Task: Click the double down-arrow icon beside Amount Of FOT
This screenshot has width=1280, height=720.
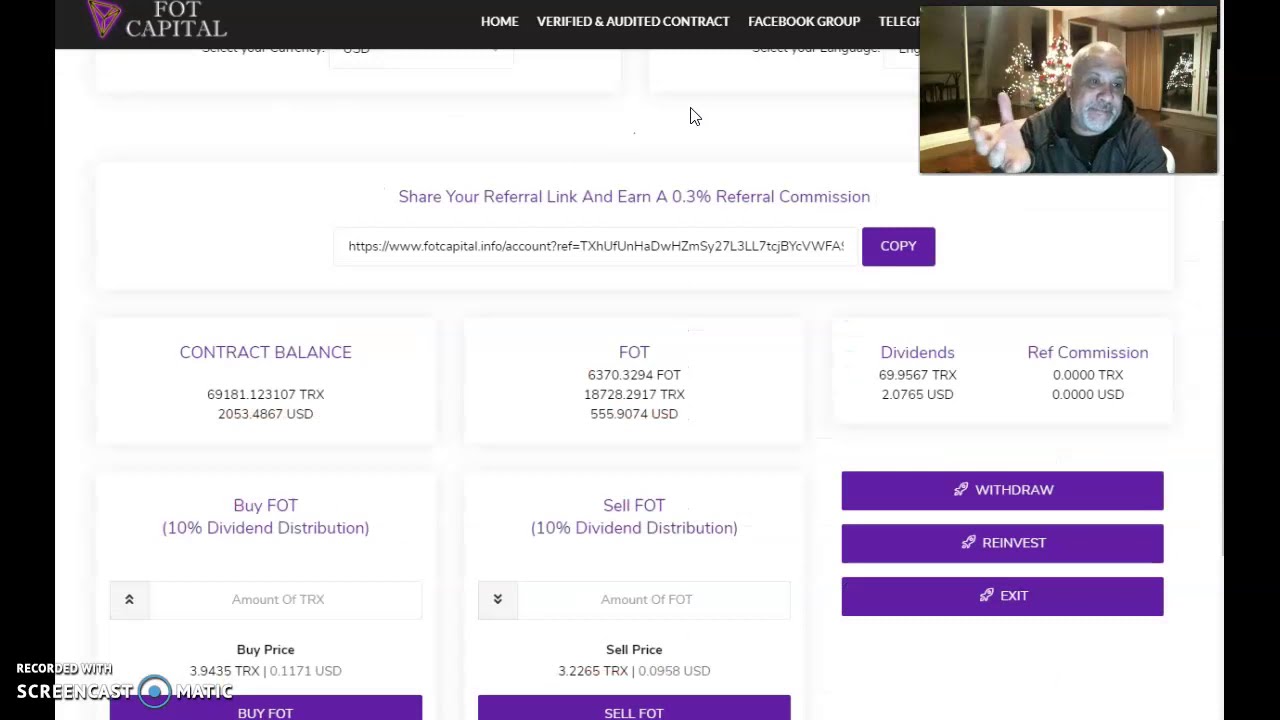Action: click(497, 599)
